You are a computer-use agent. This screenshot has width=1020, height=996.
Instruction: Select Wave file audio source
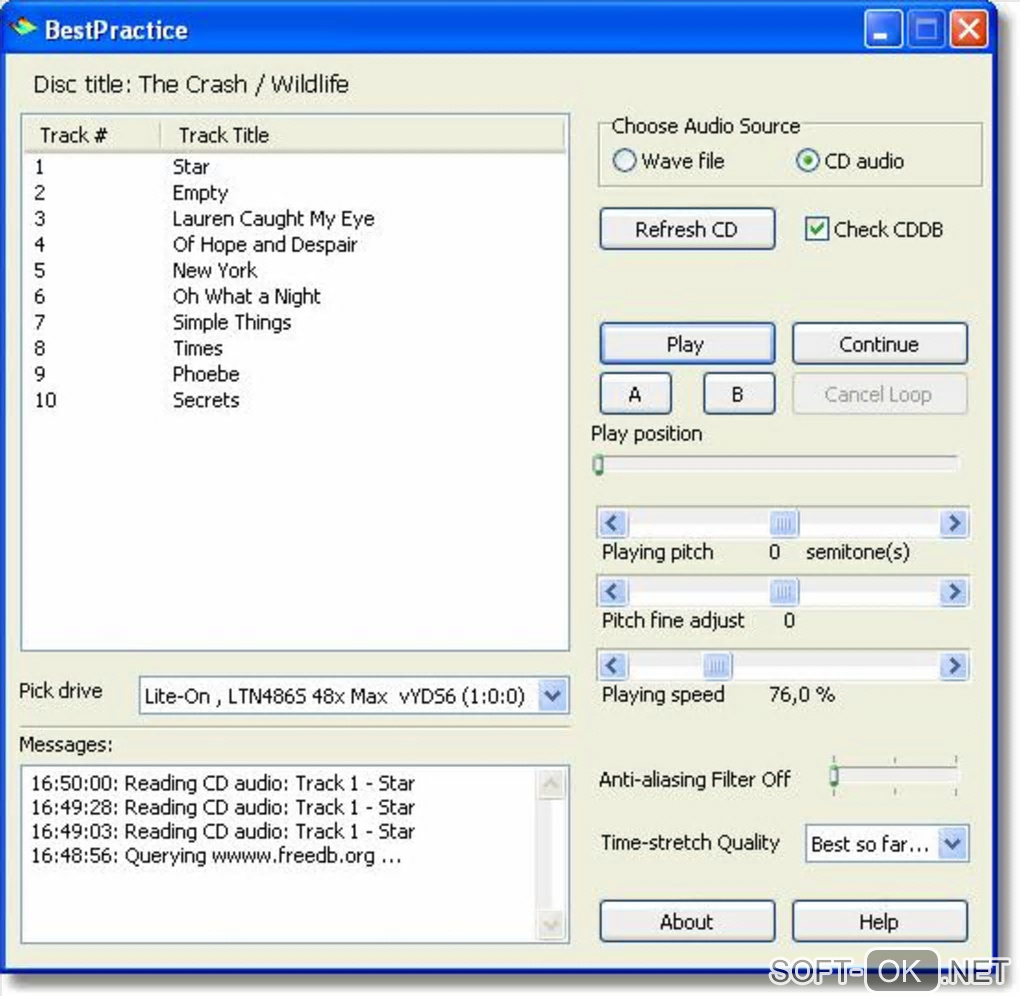[669, 161]
